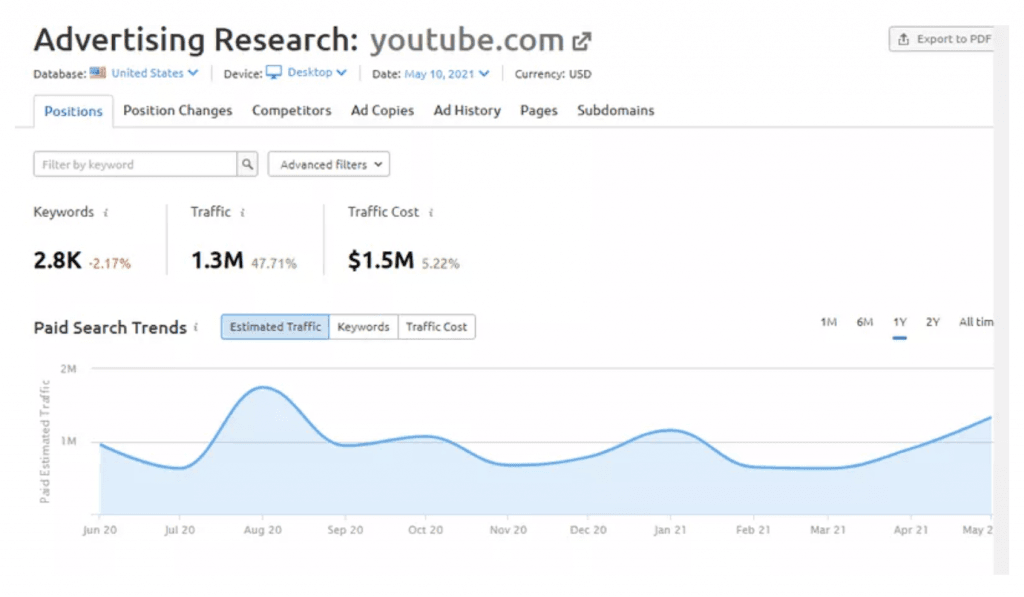Set chart range to 6M
This screenshot has height=597, width=1024.
[865, 322]
